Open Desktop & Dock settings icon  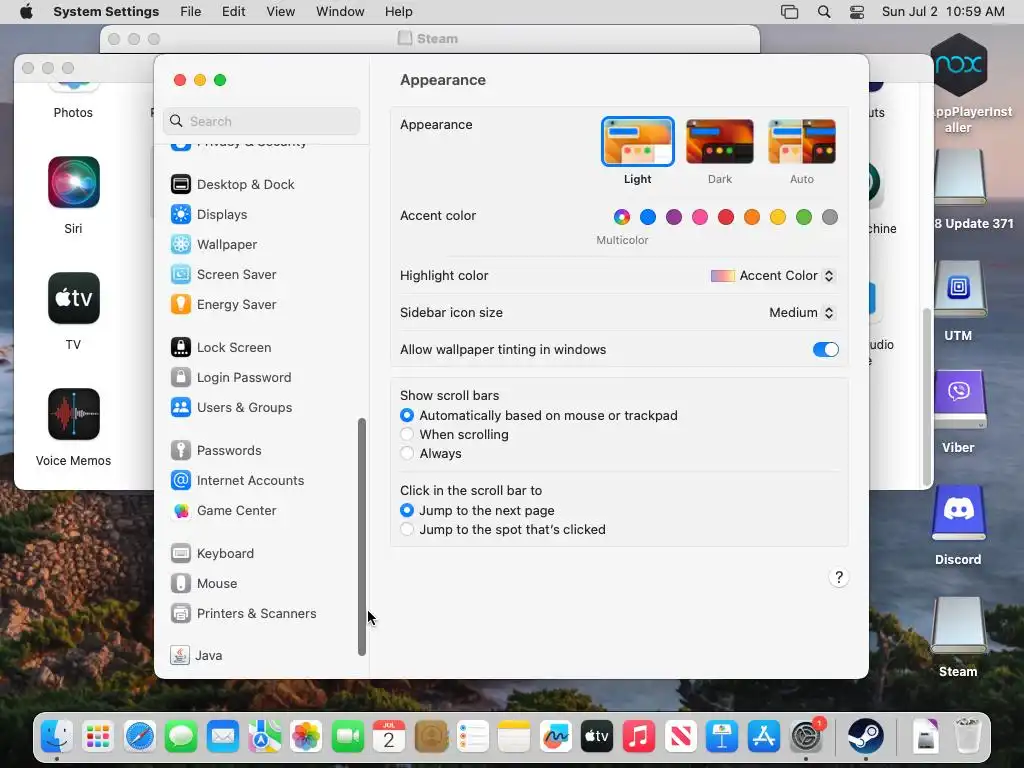(x=181, y=184)
